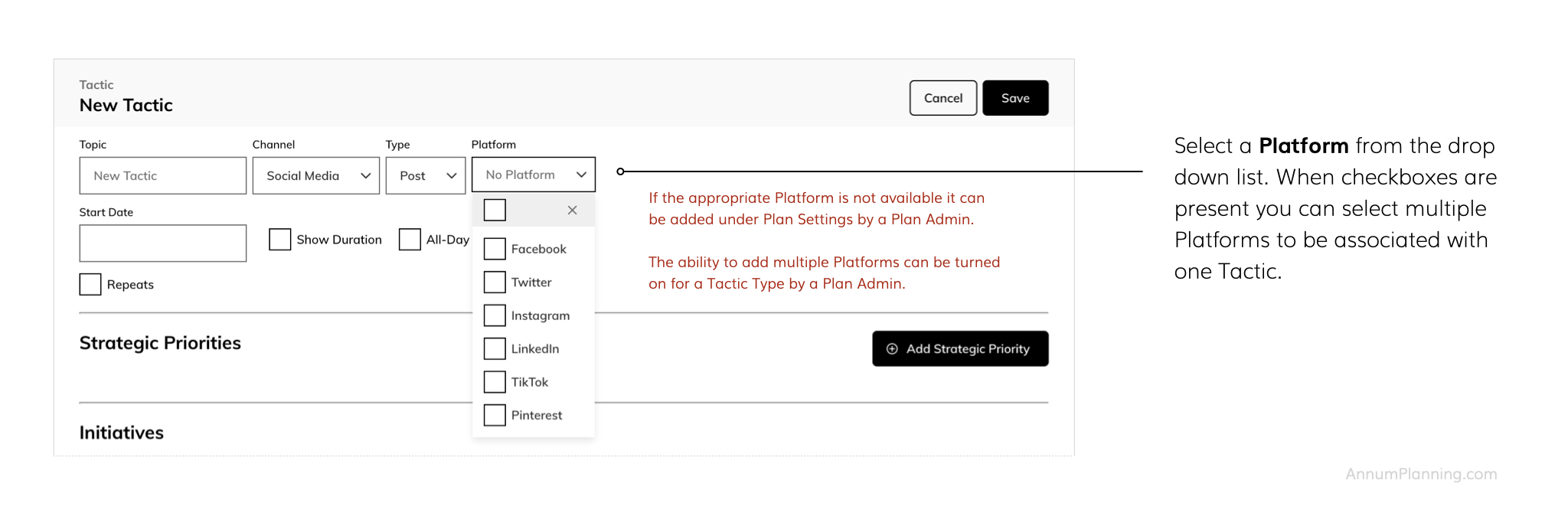Collapse the Platform dropdown showing No Platform
Viewport: 1568px width, 526px height.
[x=534, y=175]
